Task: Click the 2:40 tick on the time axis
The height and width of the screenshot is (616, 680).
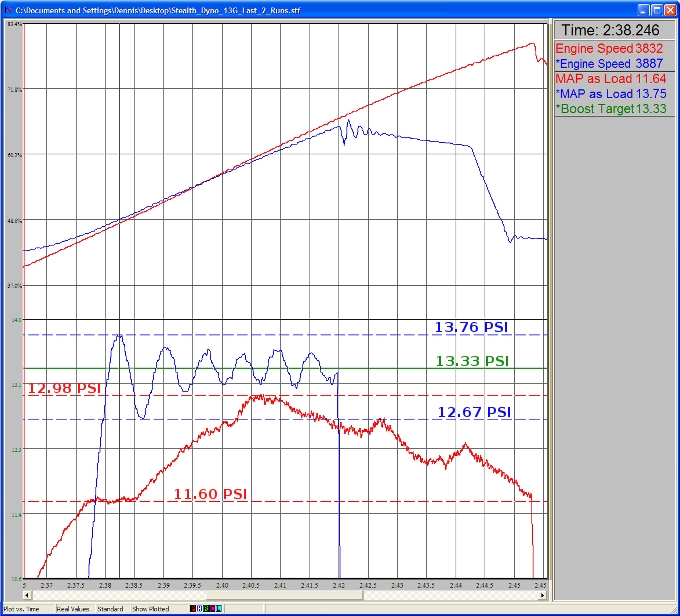Action: click(x=222, y=585)
